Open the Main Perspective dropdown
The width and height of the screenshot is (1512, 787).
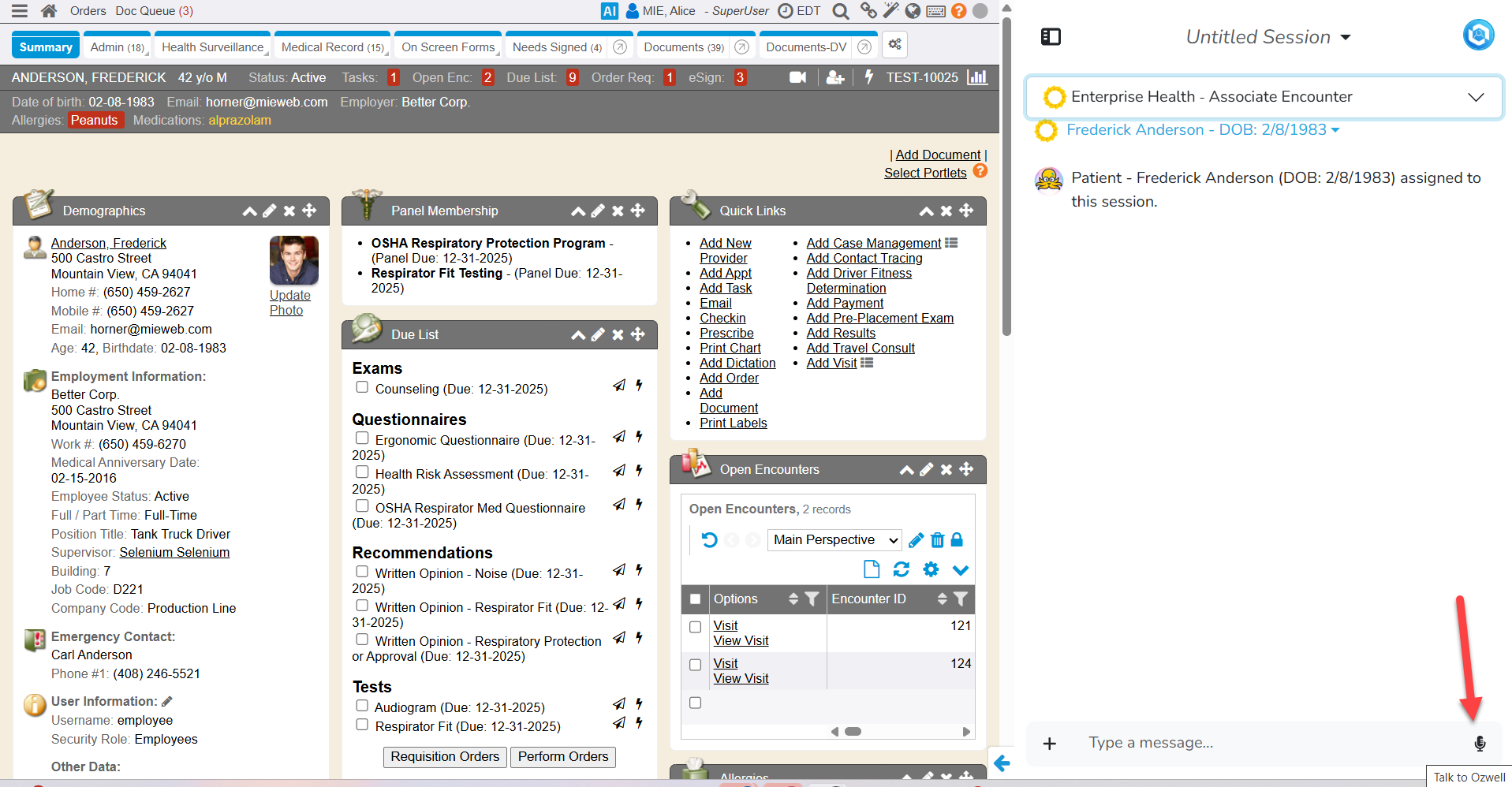click(x=834, y=540)
